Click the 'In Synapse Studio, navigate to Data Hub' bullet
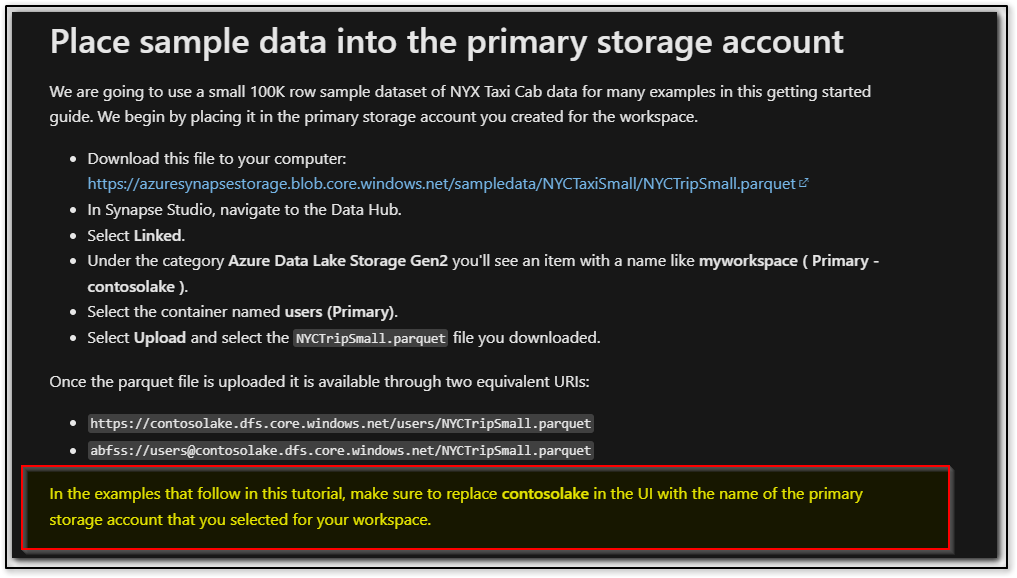The image size is (1017, 578). tap(245, 210)
